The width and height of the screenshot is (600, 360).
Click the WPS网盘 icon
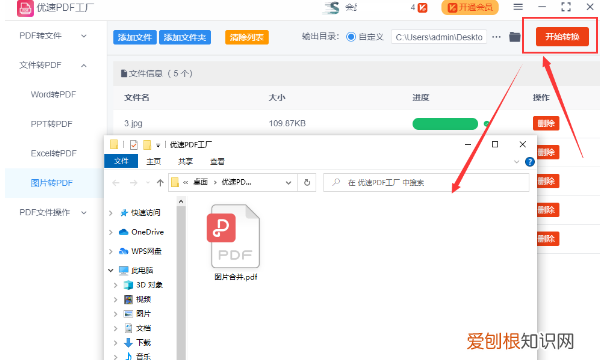[124, 251]
